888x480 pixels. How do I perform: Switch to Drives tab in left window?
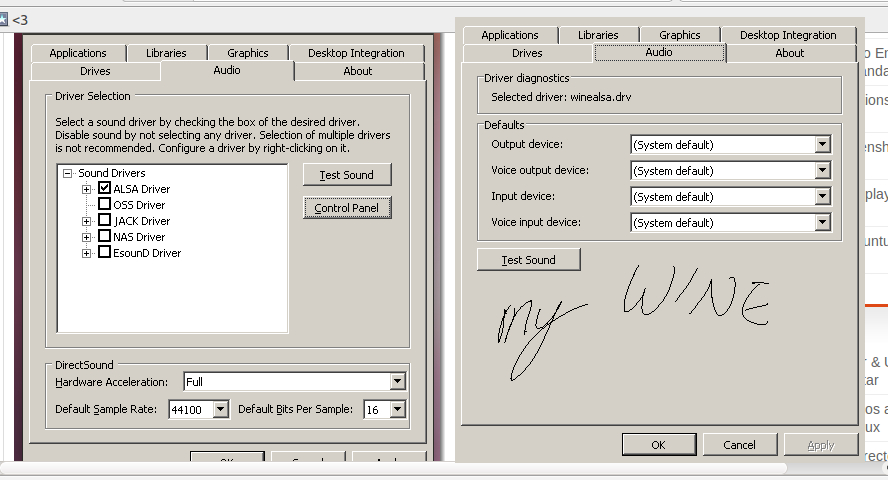pos(95,71)
